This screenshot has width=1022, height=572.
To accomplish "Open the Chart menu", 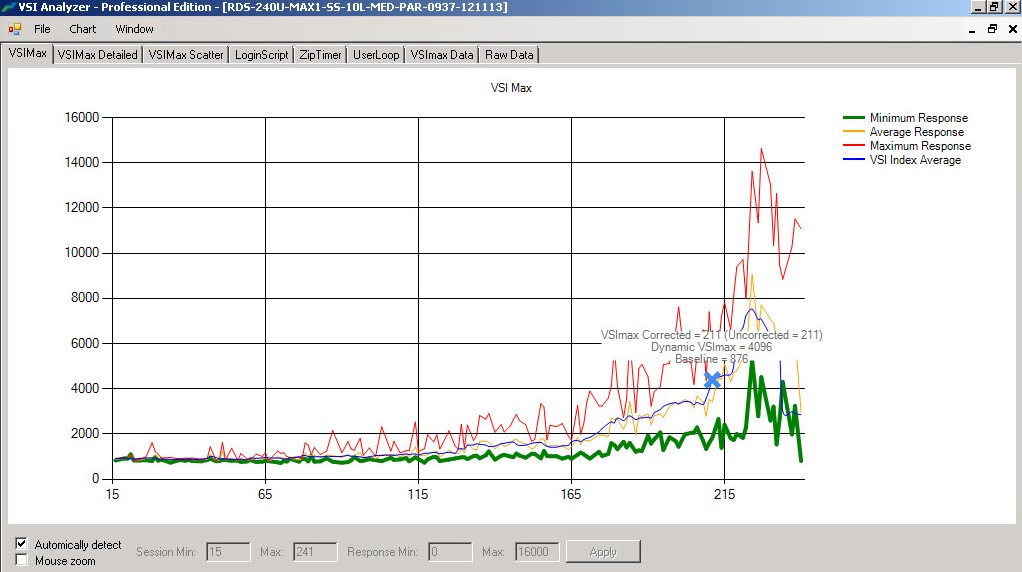I will pyautogui.click(x=83, y=29).
